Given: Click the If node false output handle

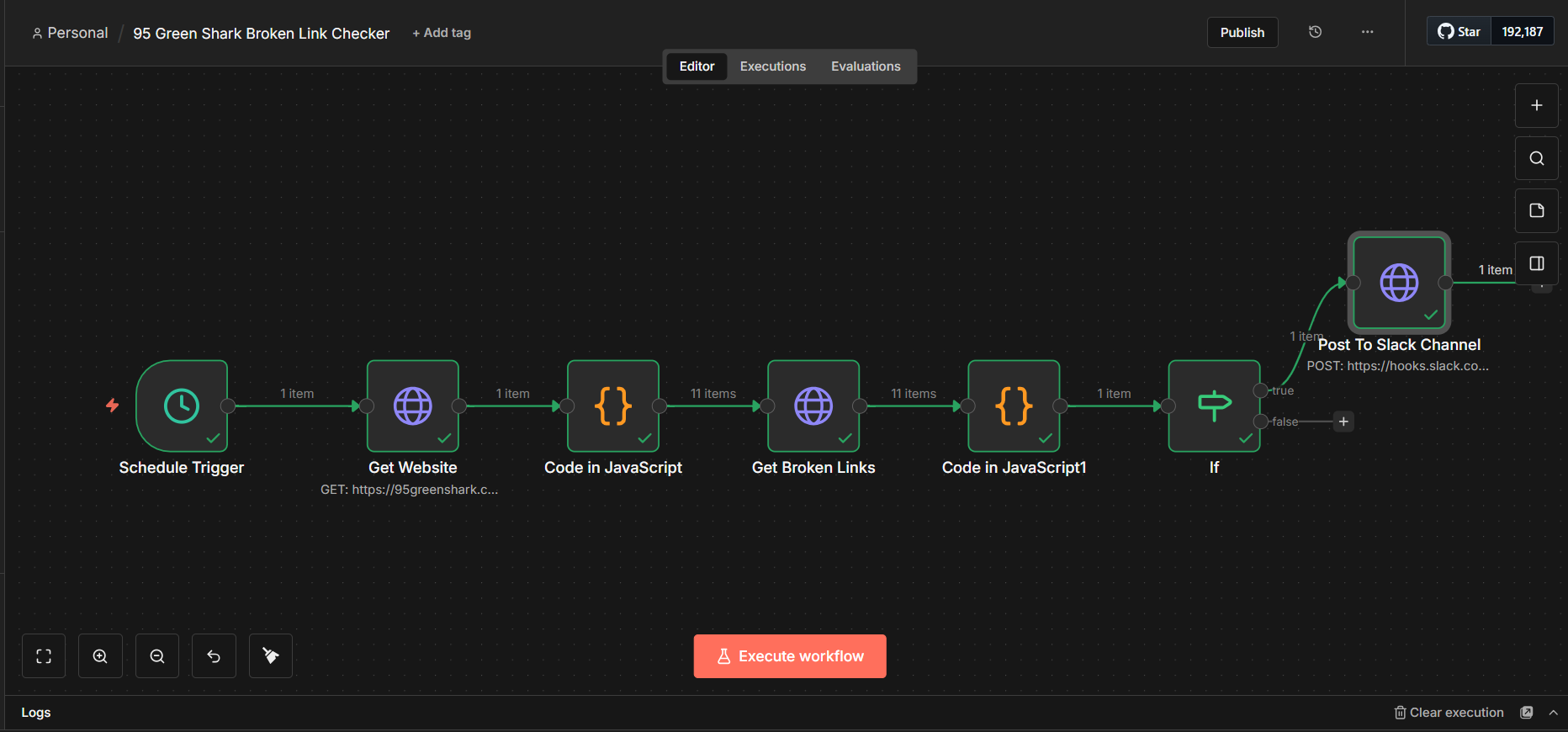Looking at the screenshot, I should pos(1260,422).
